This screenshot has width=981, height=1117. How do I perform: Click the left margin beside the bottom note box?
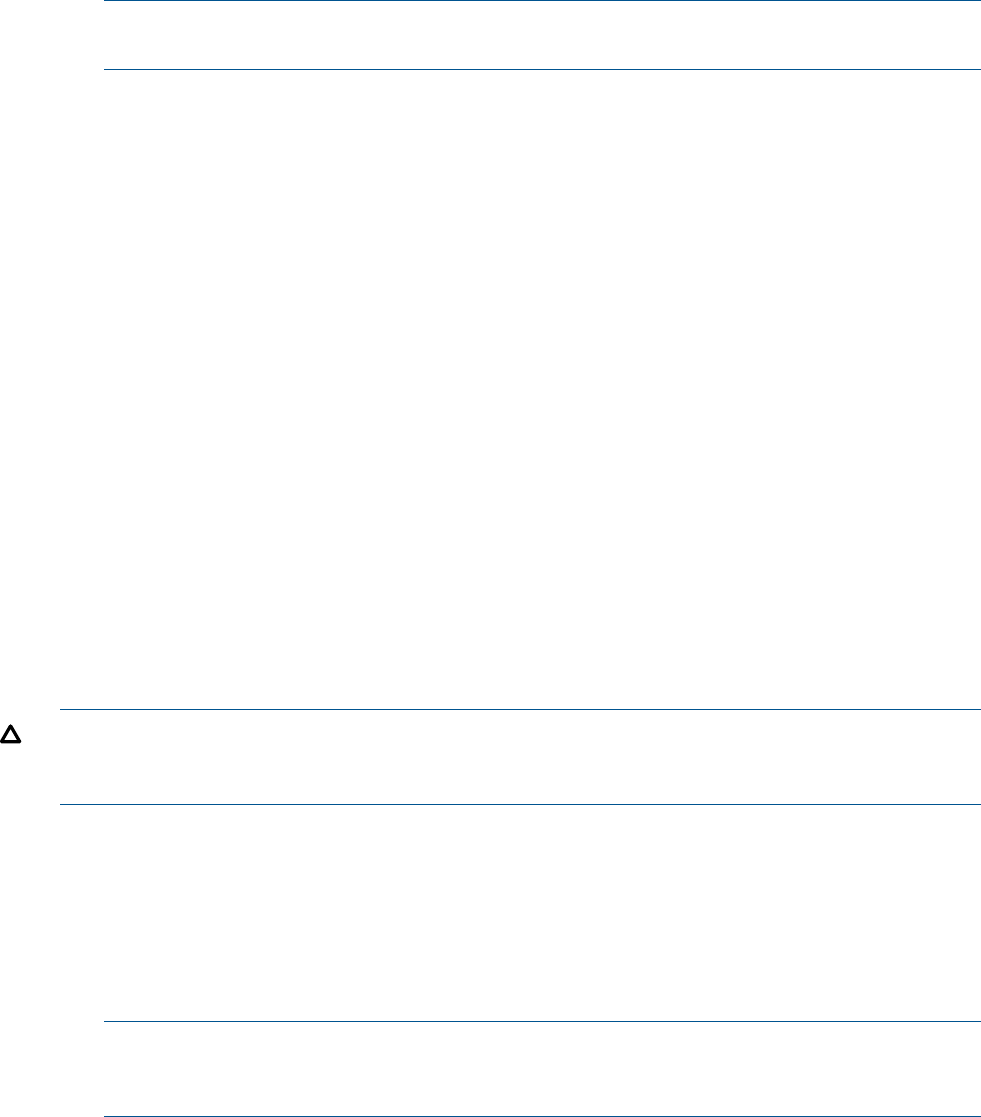[51, 1069]
